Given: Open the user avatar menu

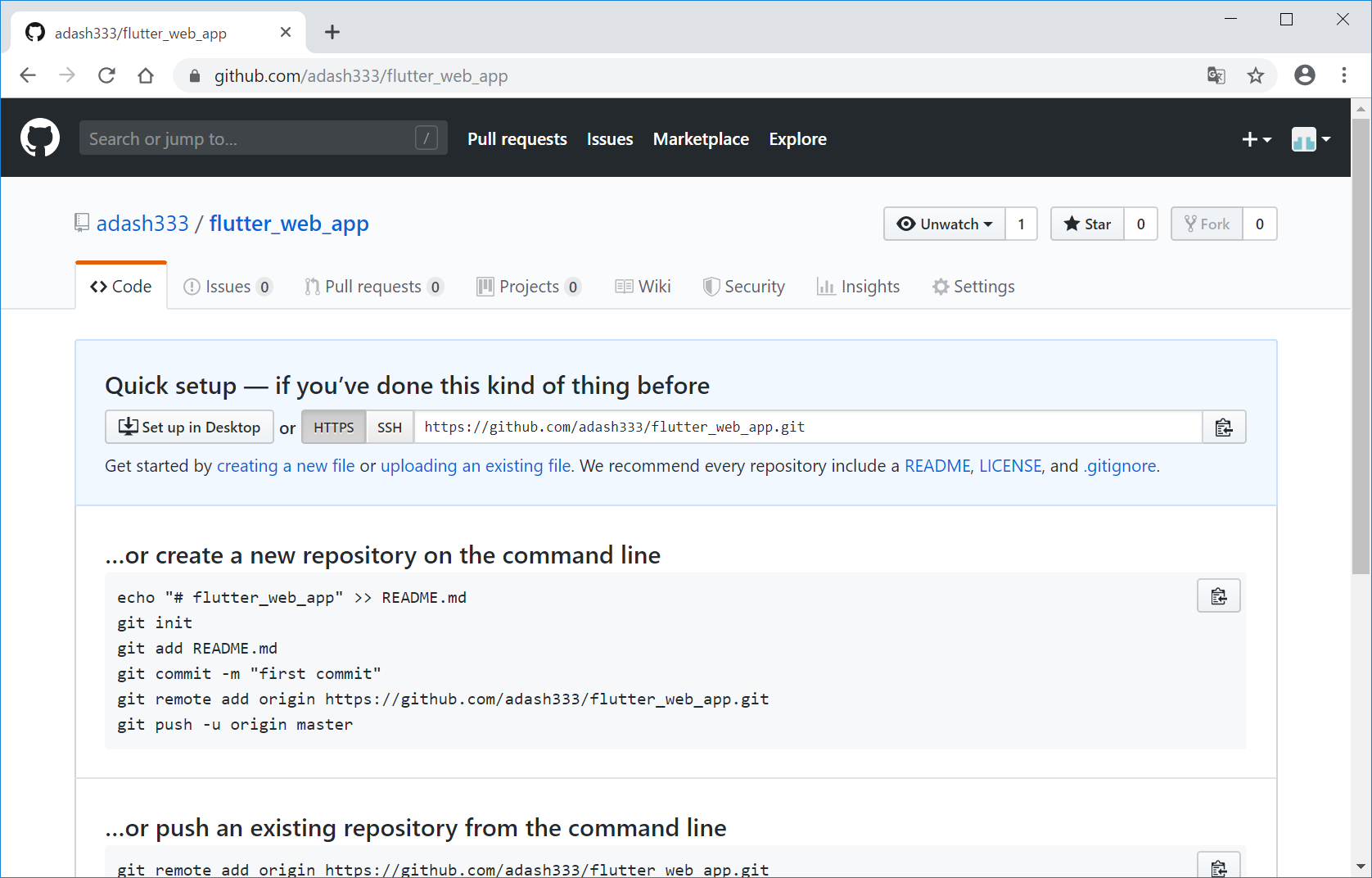Looking at the screenshot, I should (x=1310, y=139).
